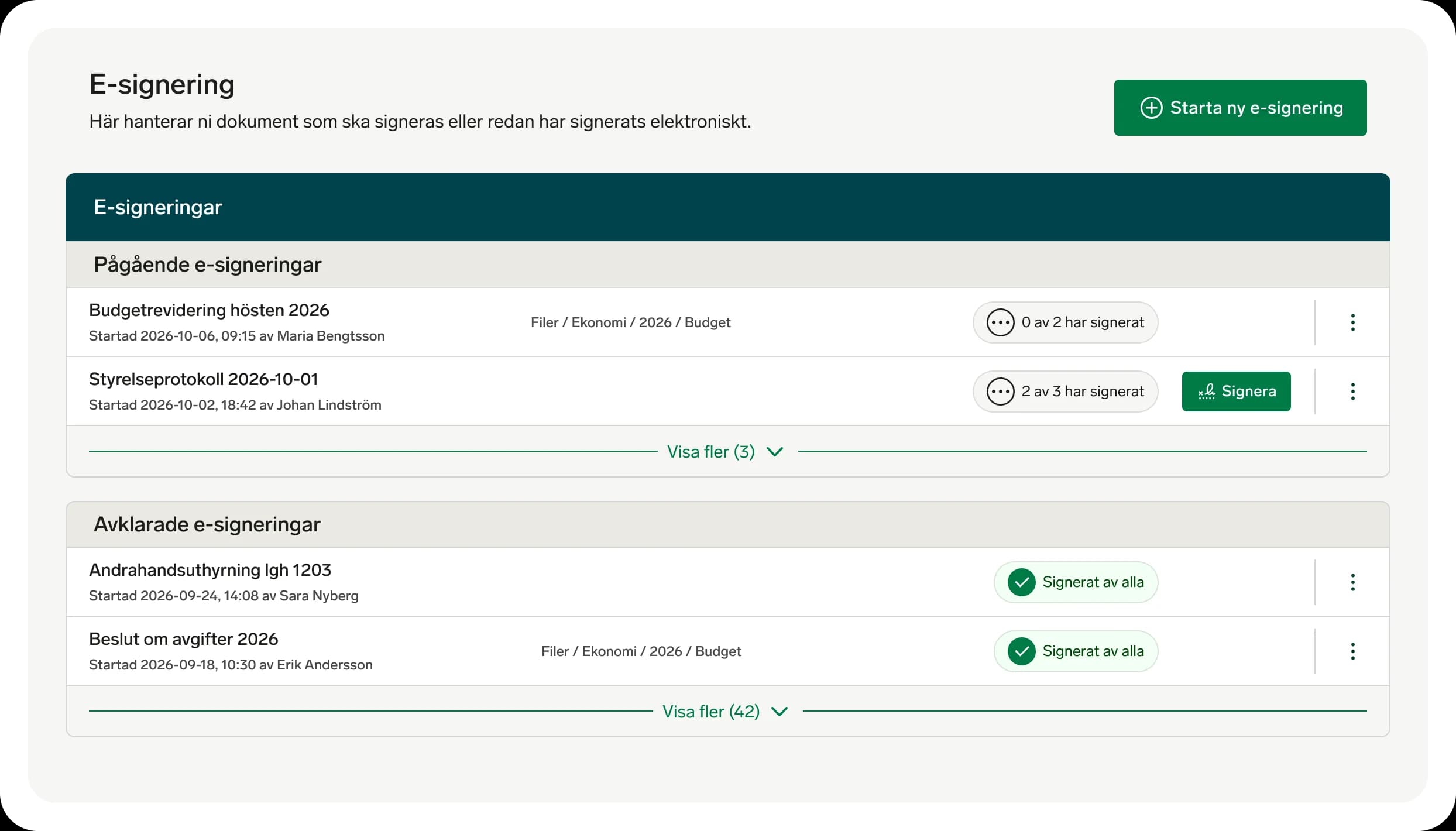Click 'Startad 2026-10-02, 18:42 av Johan Lindström' text

click(x=235, y=405)
